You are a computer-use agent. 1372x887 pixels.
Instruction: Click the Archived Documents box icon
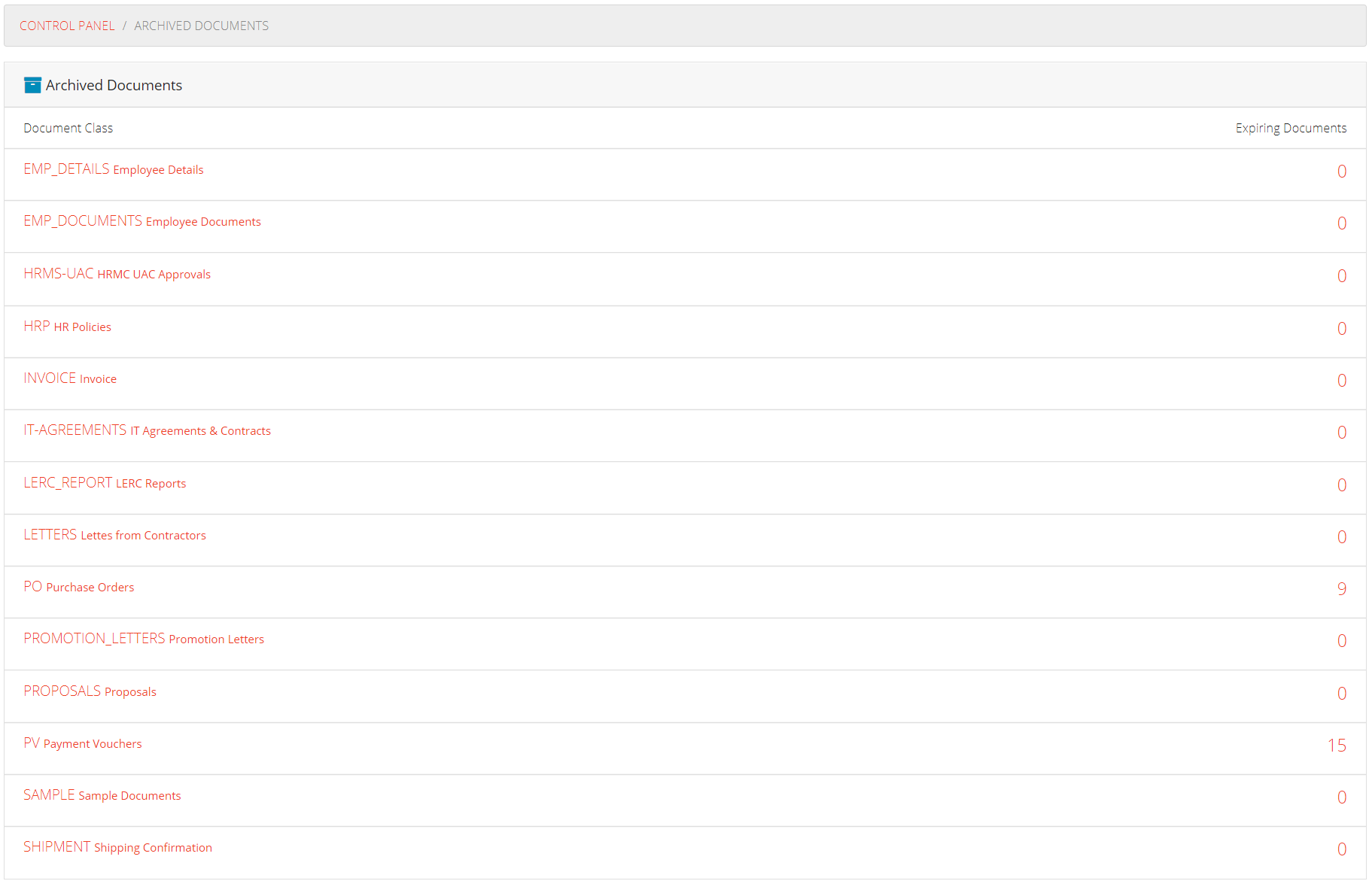(x=32, y=85)
